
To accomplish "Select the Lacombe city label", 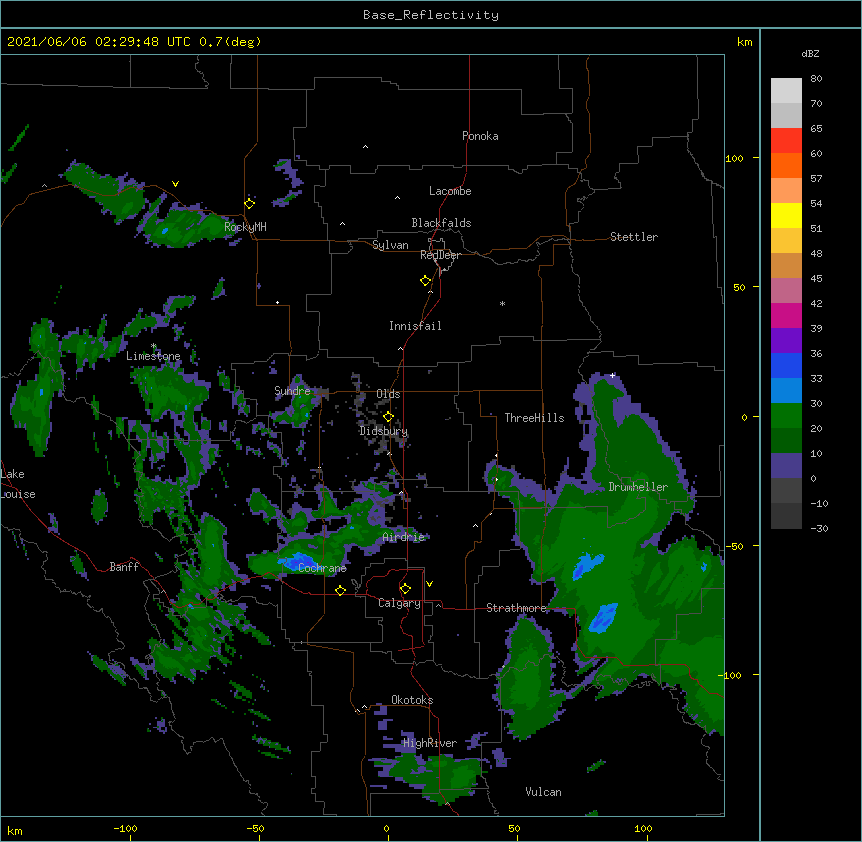I will [450, 191].
